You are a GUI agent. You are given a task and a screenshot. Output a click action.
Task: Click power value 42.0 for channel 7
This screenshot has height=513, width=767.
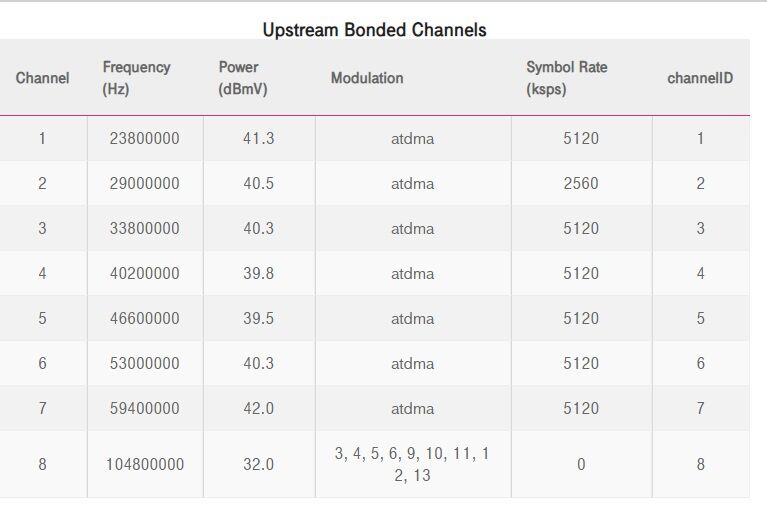[x=259, y=408]
